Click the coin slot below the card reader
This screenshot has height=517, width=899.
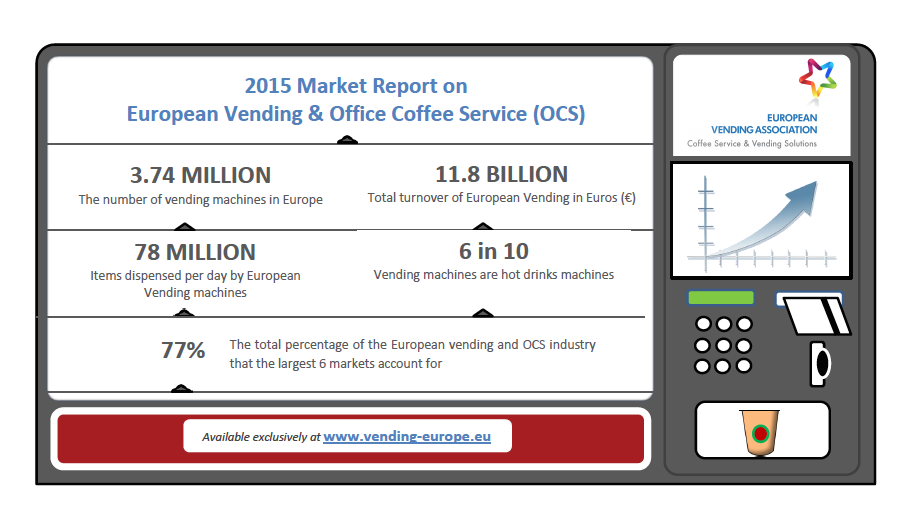coord(820,362)
